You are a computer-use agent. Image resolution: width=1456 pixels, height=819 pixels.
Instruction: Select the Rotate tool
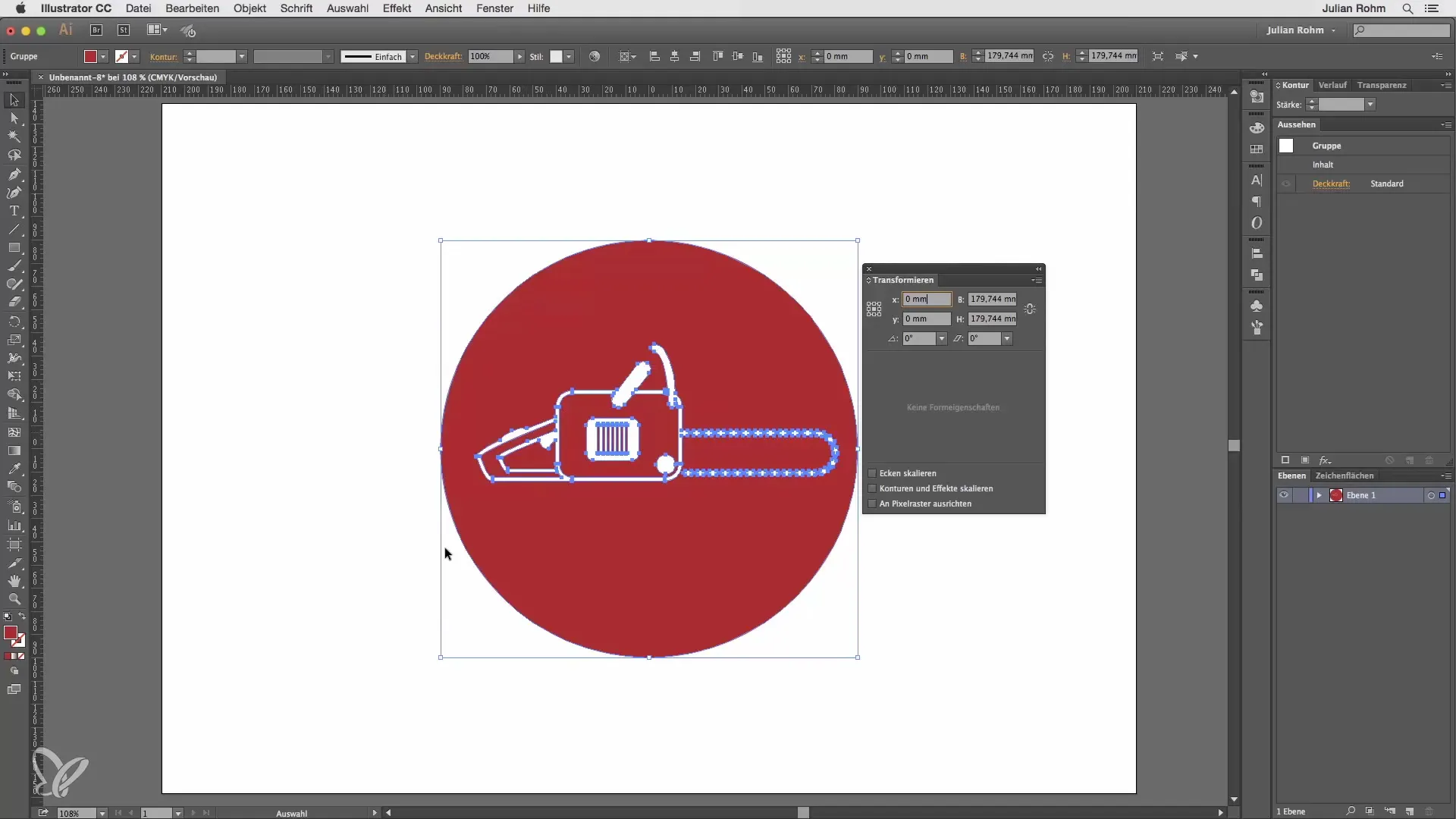click(x=14, y=322)
